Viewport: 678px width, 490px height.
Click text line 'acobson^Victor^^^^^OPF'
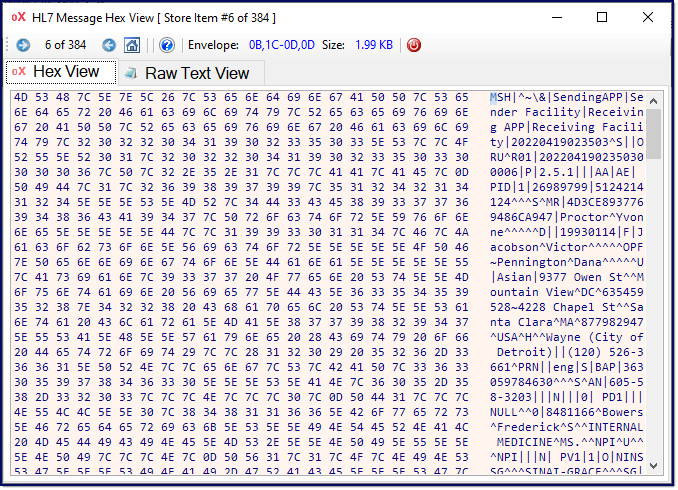566,247
